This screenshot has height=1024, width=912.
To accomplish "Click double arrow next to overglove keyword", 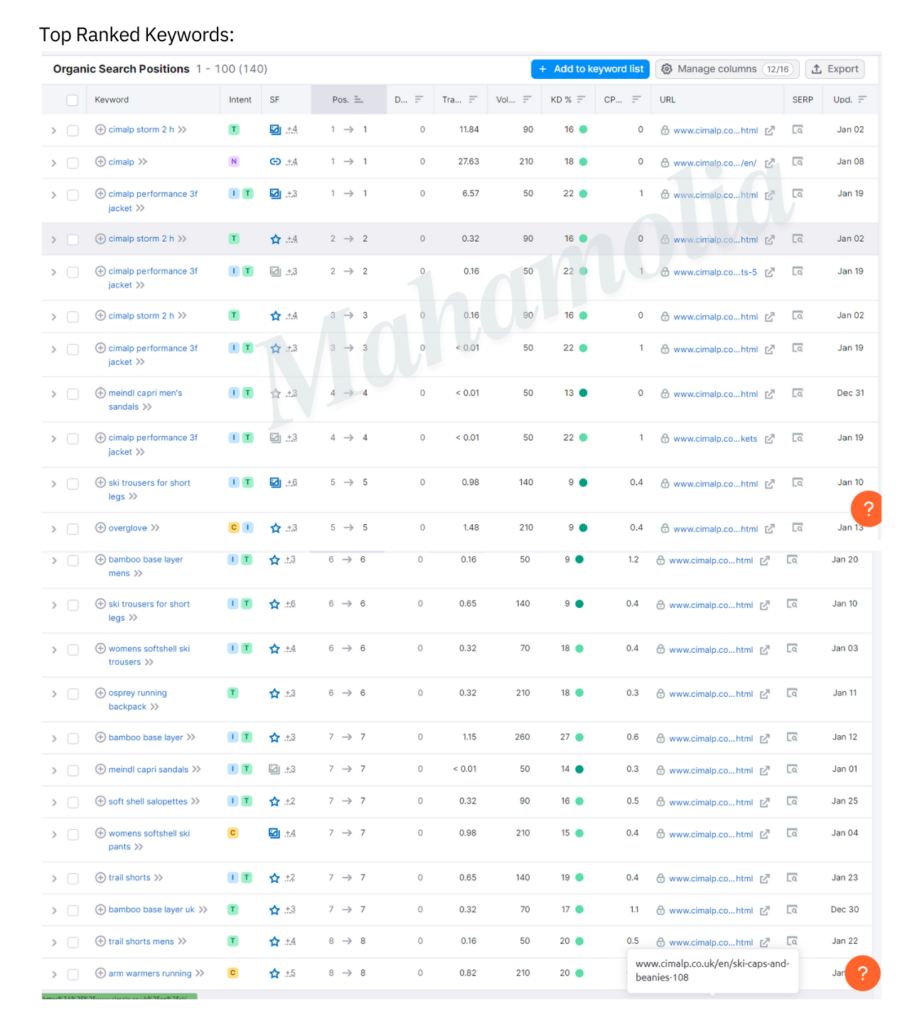I will point(155,528).
